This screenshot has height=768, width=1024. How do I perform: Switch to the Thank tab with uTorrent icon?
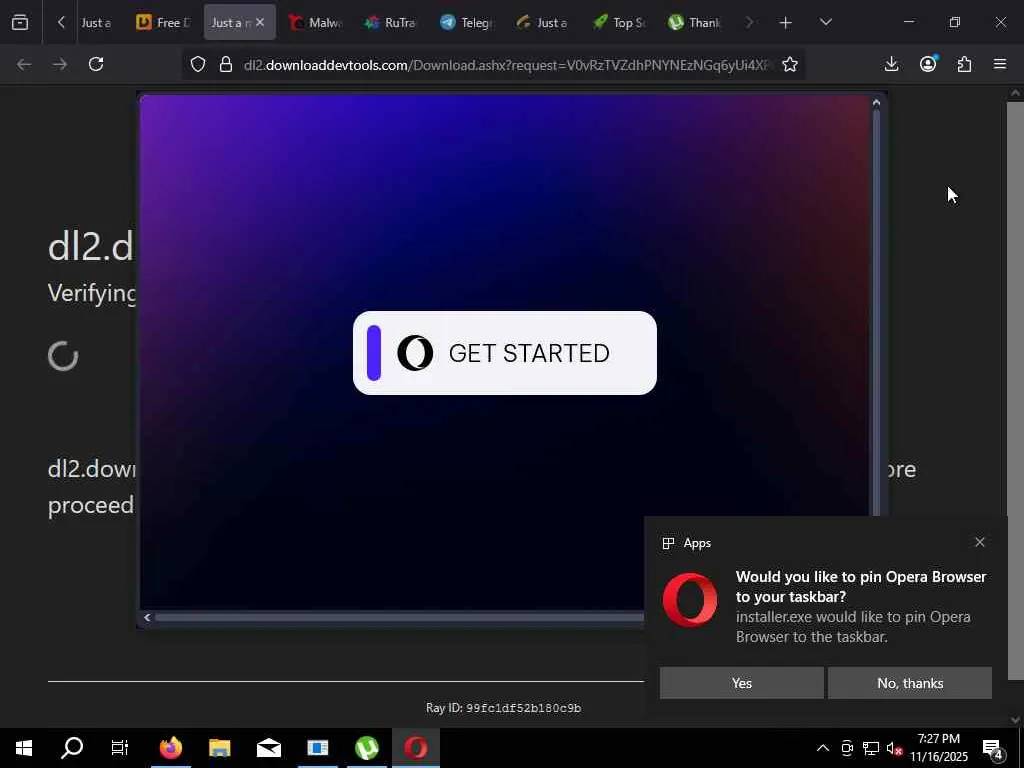coord(694,22)
